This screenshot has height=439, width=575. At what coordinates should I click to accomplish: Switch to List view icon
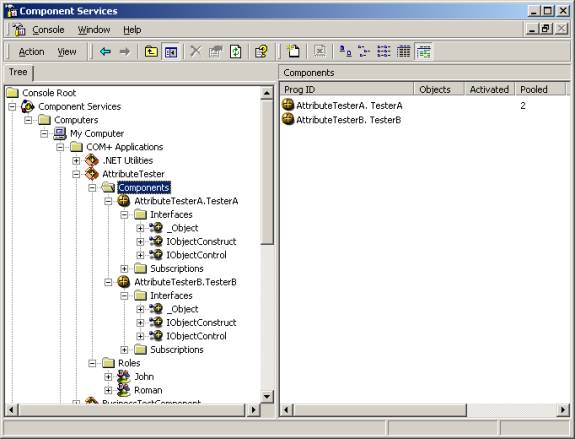click(384, 52)
